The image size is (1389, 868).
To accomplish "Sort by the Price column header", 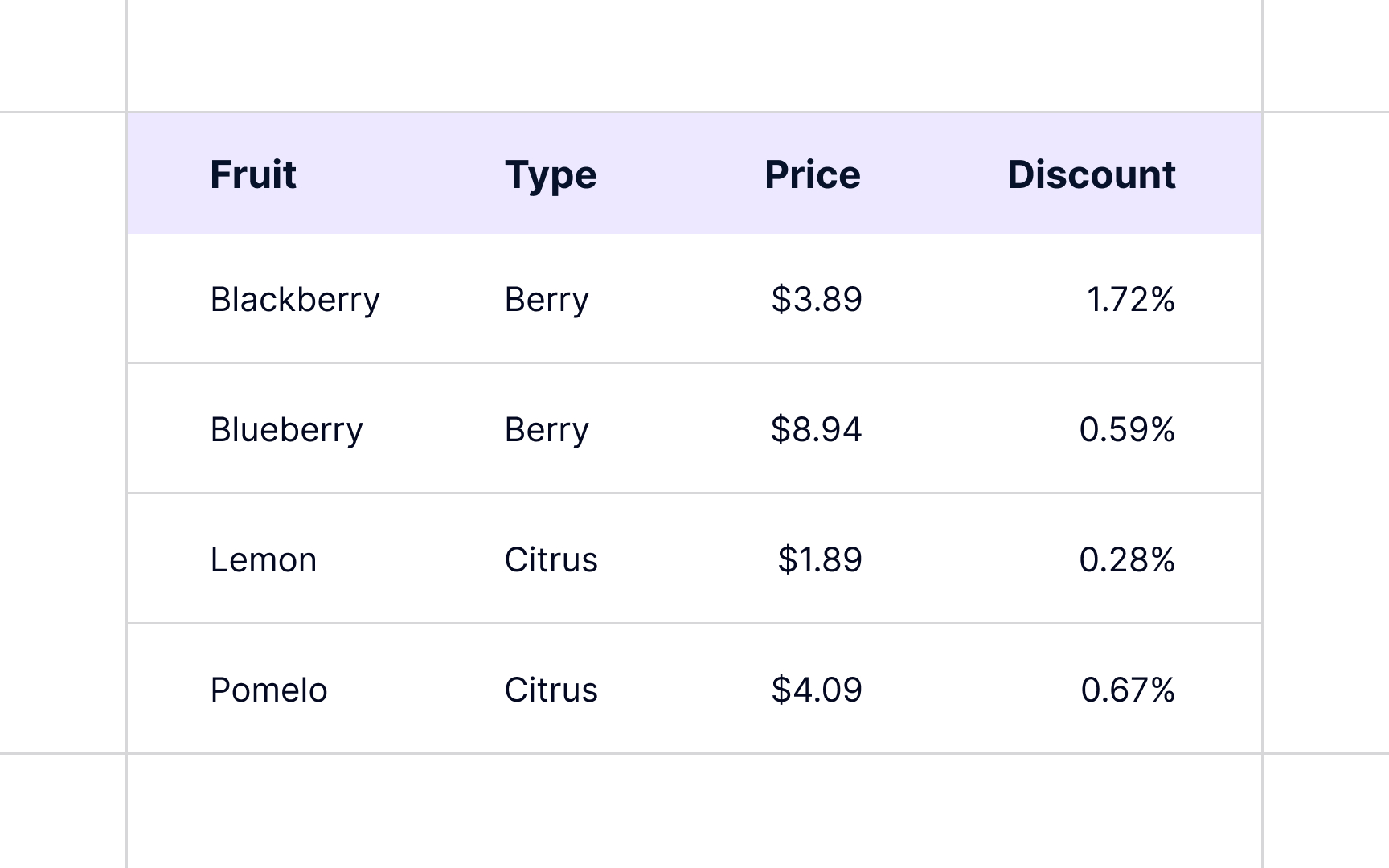I will pyautogui.click(x=813, y=174).
